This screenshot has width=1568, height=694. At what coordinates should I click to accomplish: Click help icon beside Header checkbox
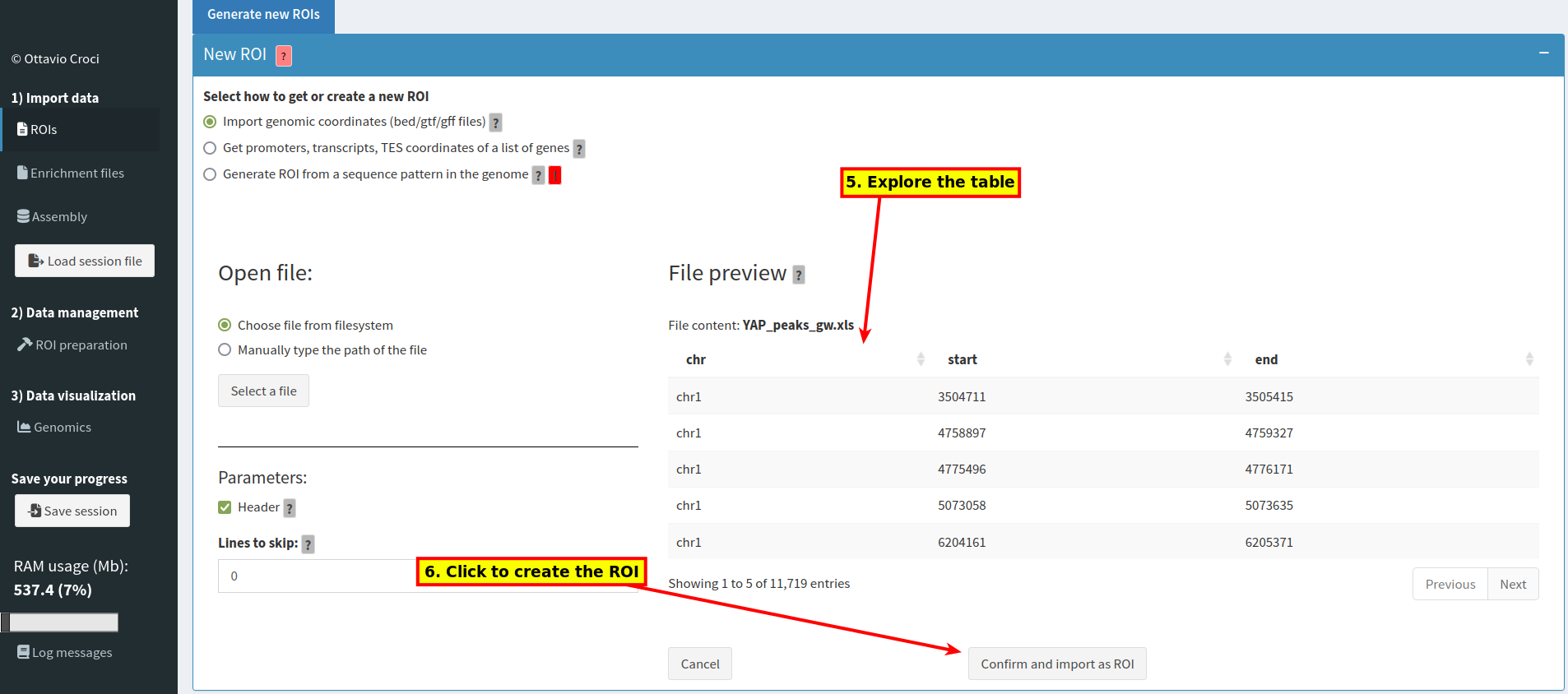[x=290, y=508]
